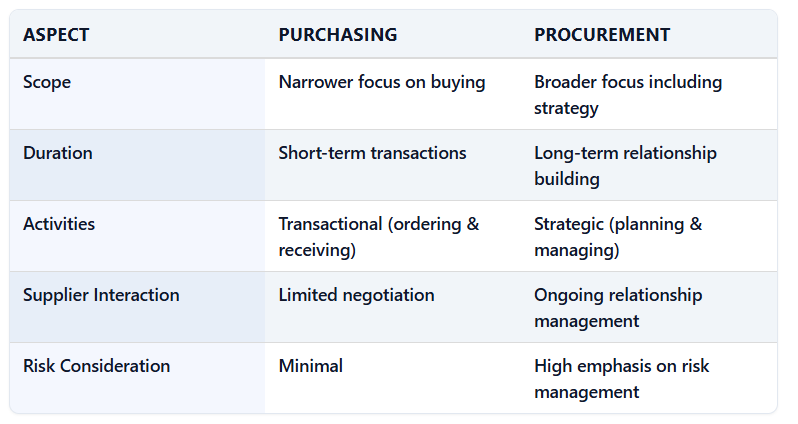Click the 'Ongoing relationship management' cell

point(618,307)
